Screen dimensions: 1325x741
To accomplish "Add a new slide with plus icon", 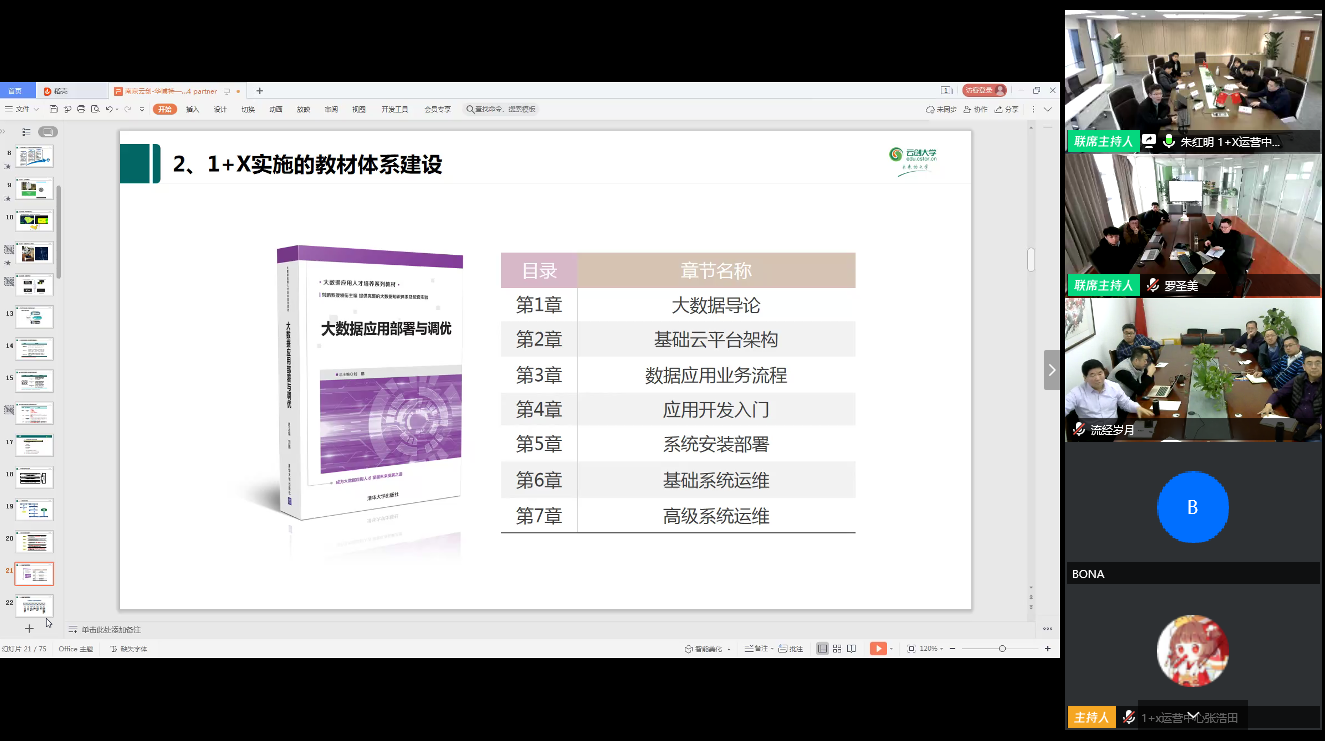I will tap(29, 628).
